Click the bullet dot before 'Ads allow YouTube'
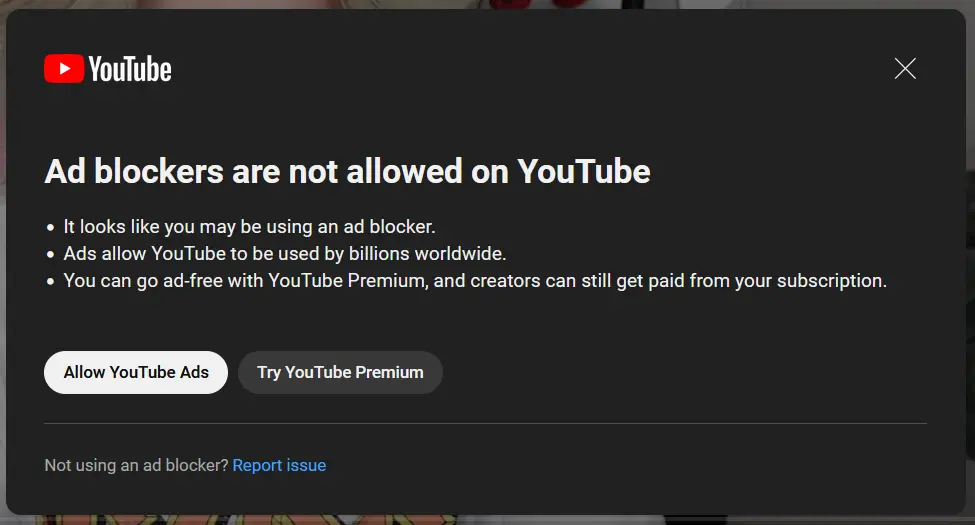The image size is (975, 525). point(50,255)
